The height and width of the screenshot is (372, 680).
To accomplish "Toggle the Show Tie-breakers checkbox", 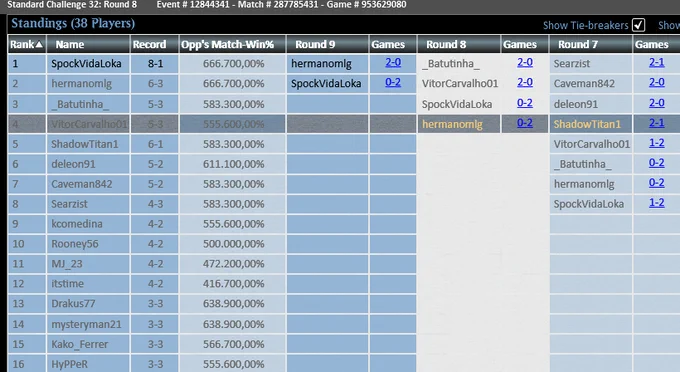I will tap(638, 25).
